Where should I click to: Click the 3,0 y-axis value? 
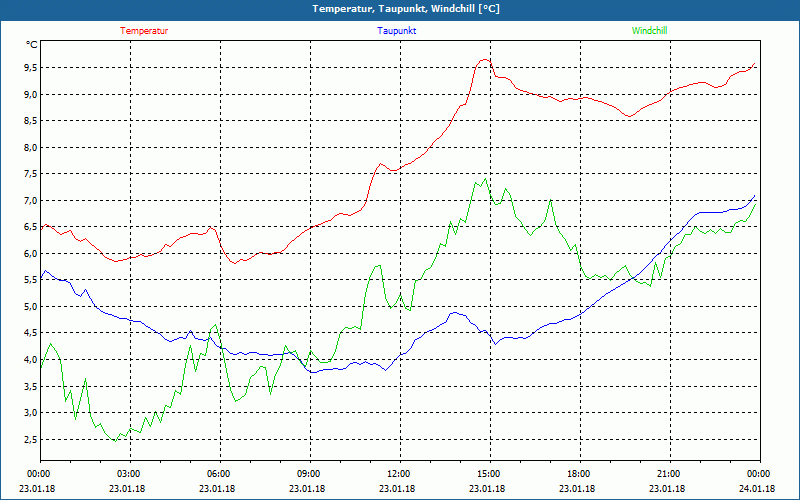point(31,413)
